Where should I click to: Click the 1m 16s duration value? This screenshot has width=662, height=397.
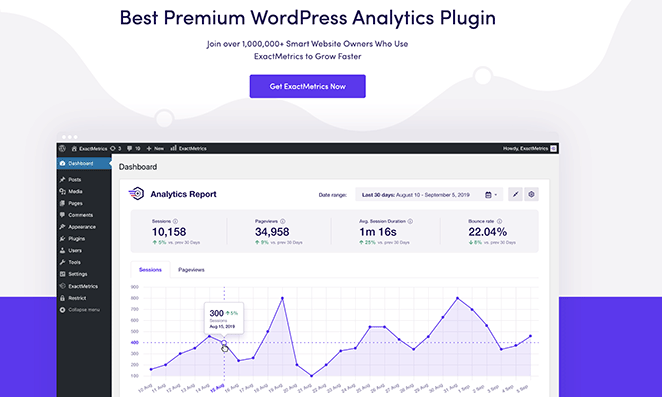point(378,232)
